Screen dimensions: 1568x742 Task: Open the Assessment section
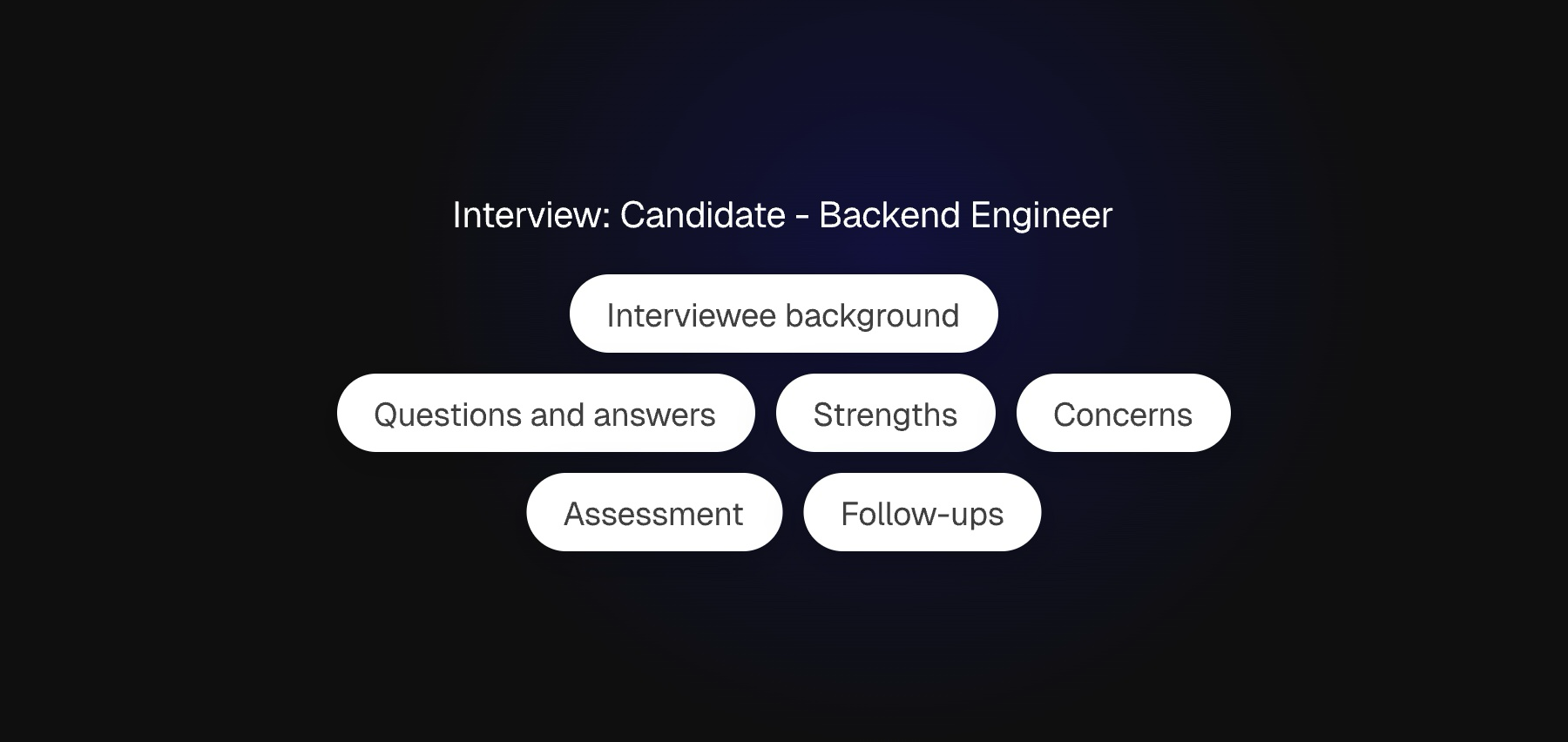coord(654,512)
